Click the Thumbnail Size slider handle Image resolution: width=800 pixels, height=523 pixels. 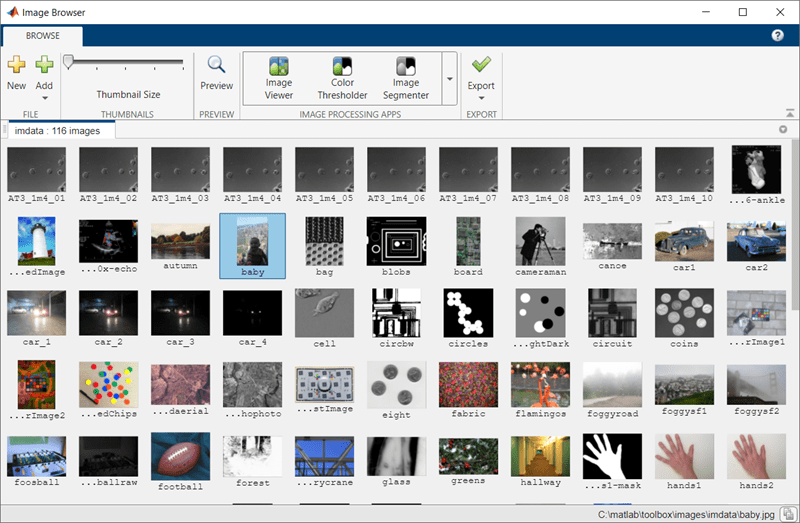click(x=68, y=62)
